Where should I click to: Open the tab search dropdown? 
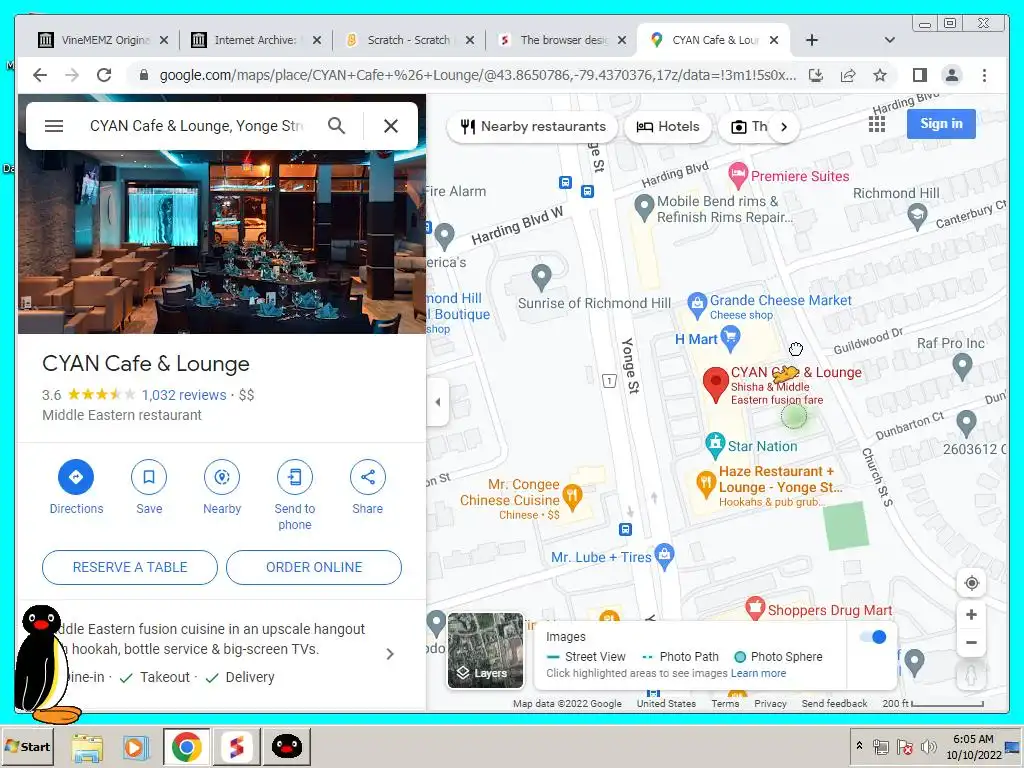click(x=889, y=40)
